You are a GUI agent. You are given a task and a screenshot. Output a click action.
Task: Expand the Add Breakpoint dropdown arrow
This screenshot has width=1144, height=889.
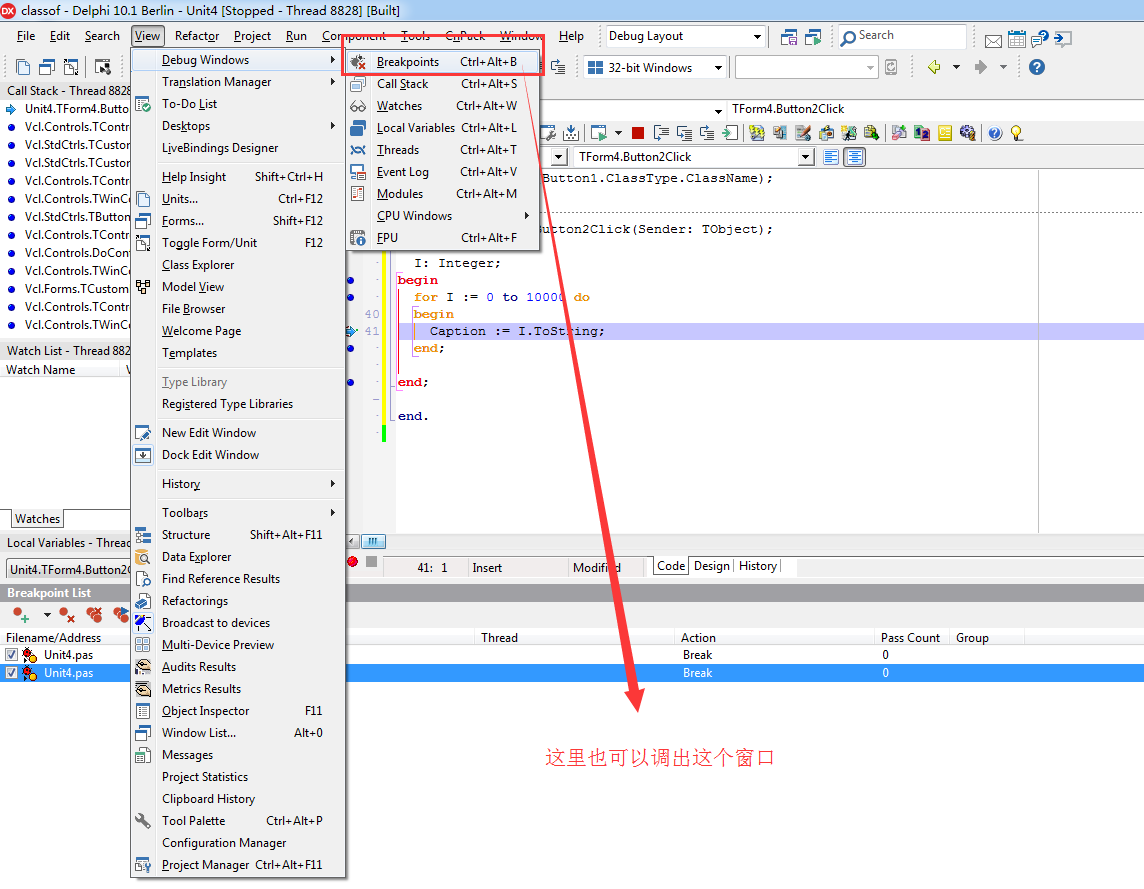point(47,615)
